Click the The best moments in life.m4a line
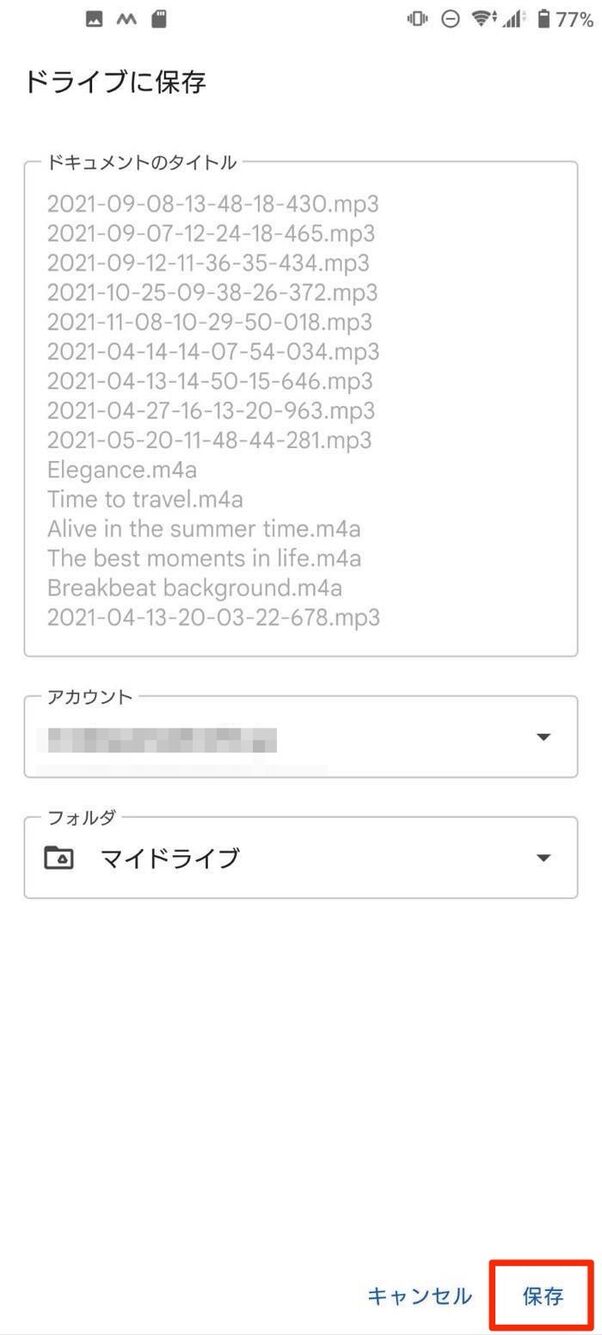The image size is (602, 1335). click(x=204, y=558)
